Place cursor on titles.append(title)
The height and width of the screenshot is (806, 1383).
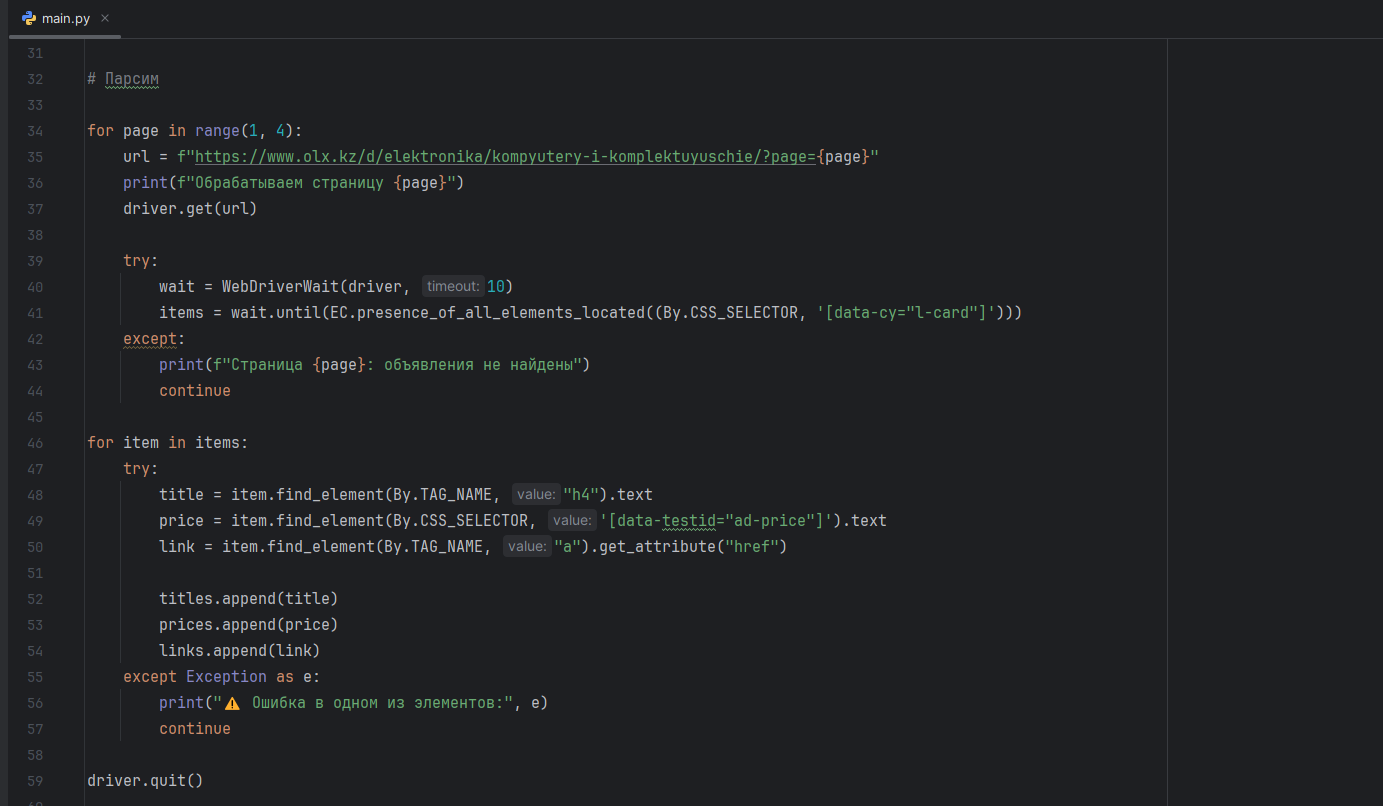(x=248, y=599)
